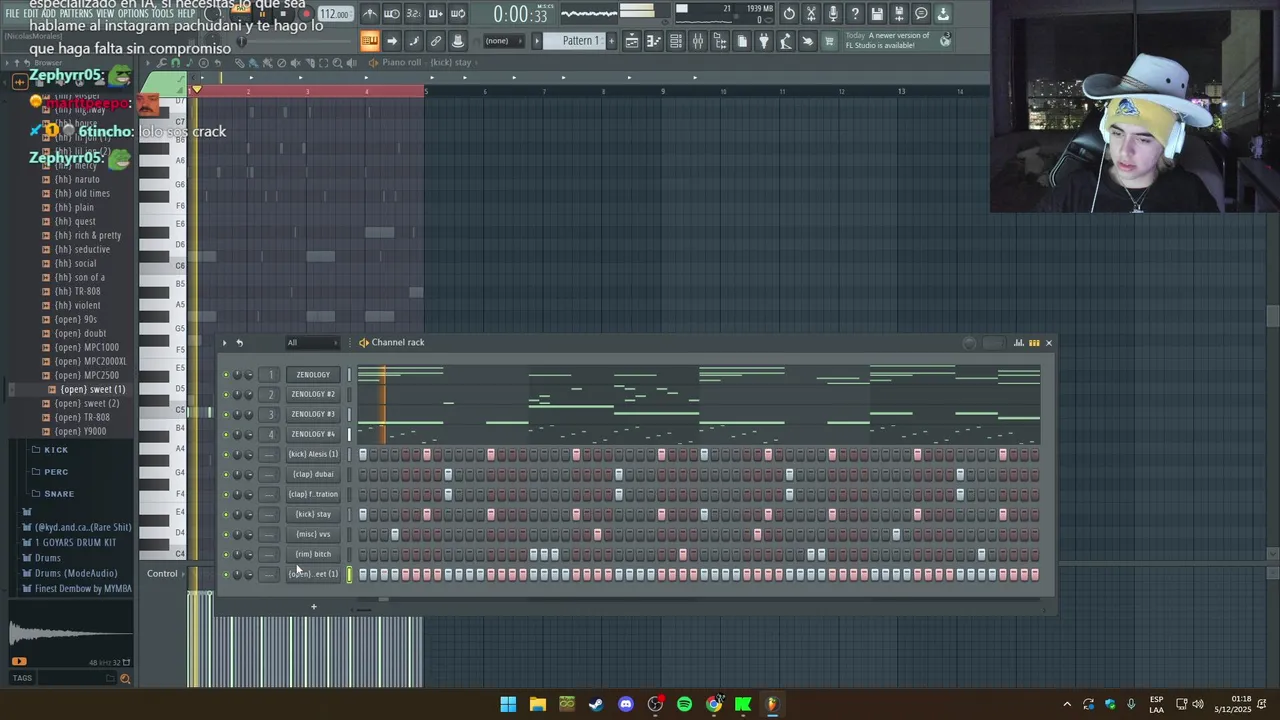Viewport: 1280px width, 720px height.
Task: Open the ADD menu
Action: pos(49,14)
